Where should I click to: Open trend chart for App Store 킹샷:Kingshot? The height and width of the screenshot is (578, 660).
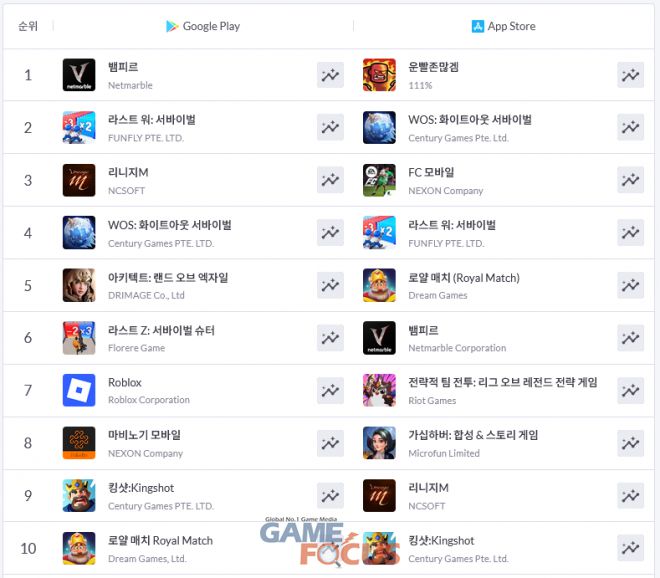(630, 548)
